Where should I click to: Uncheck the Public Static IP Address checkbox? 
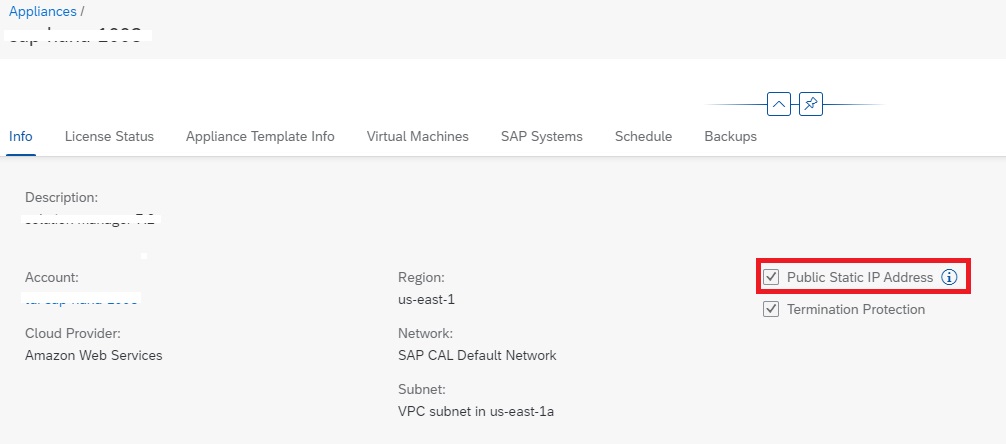coord(771,277)
